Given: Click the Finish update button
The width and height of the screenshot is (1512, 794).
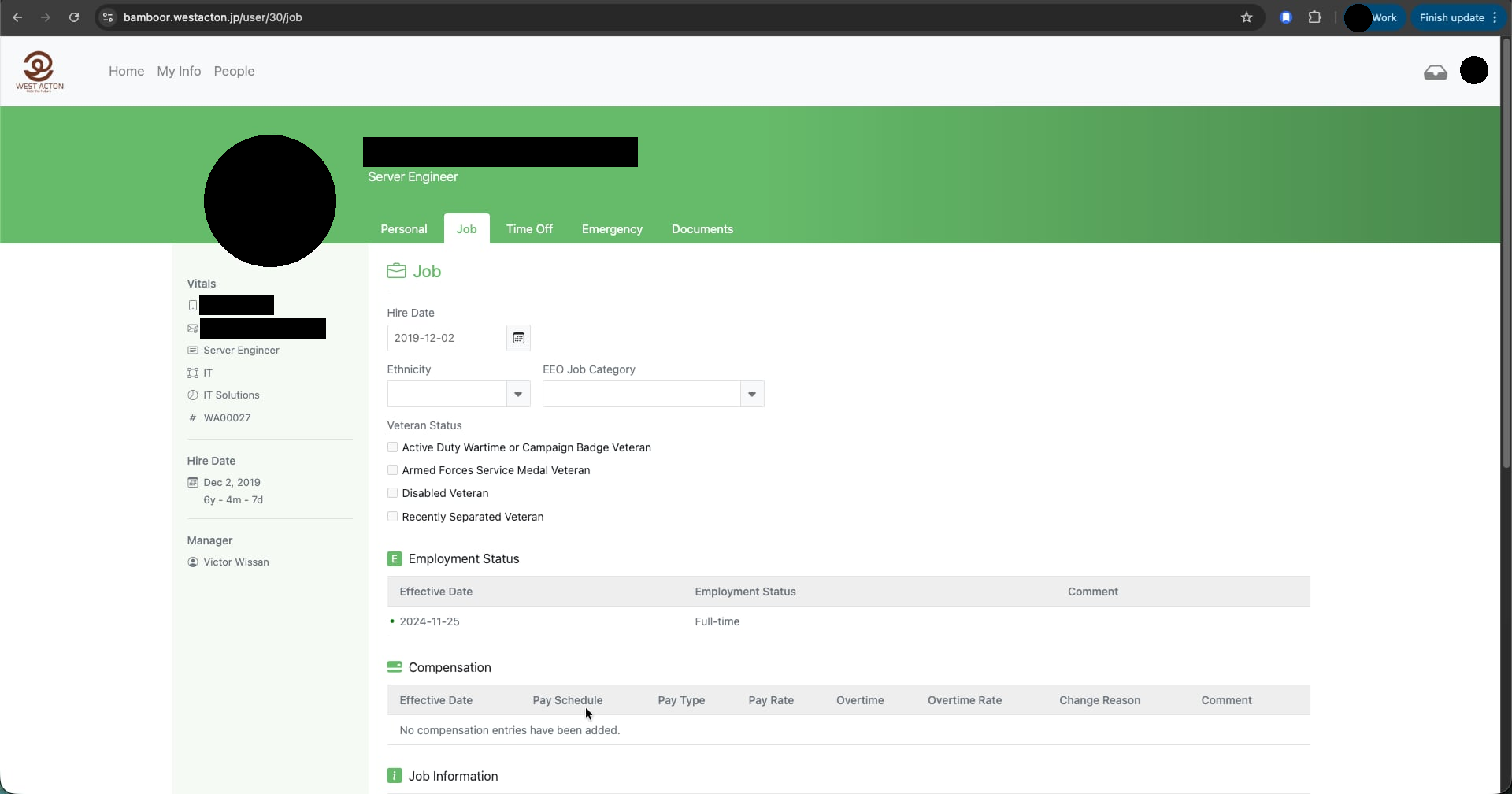Looking at the screenshot, I should (1451, 17).
